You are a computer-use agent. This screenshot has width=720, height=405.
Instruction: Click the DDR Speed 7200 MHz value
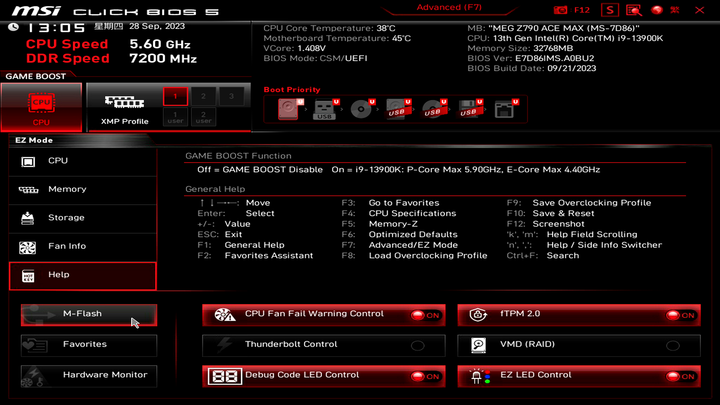point(163,58)
